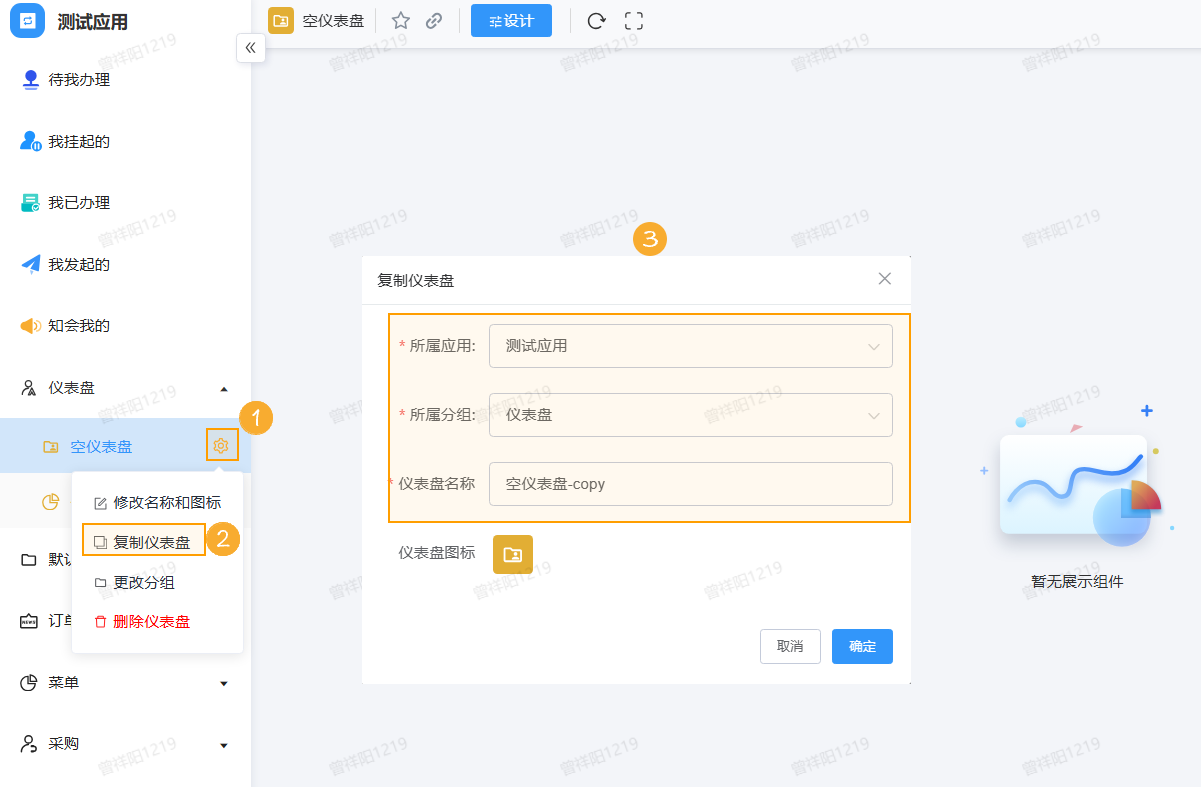The width and height of the screenshot is (1201, 787).
Task: Open the settings gear on 空仪表盘
Action: [221, 445]
